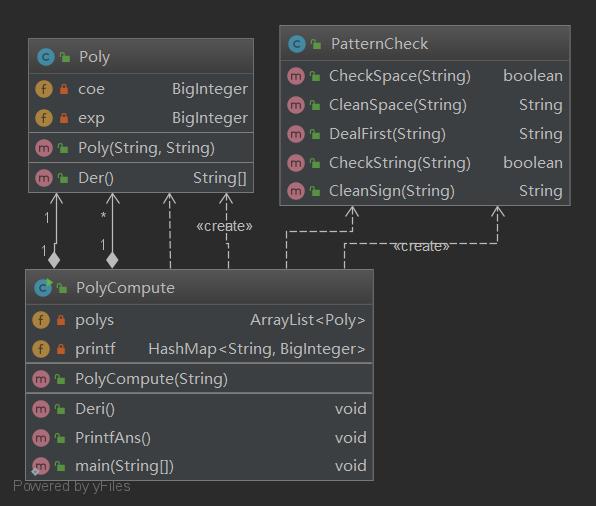The image size is (596, 506).
Task: Click the static method icon of main(String[])
Action: point(41,466)
